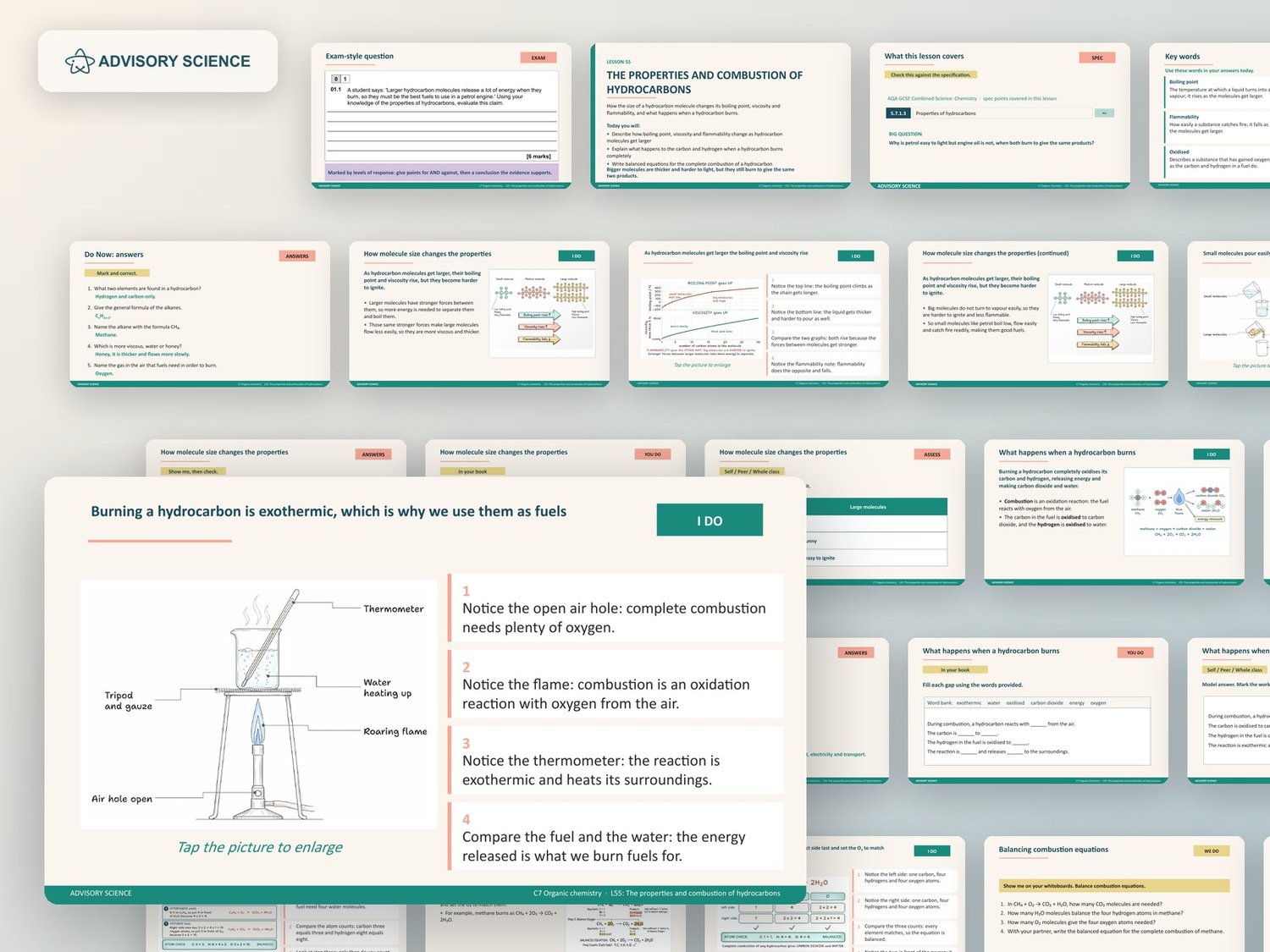1270x952 pixels.
Task: Select notice card 3 about the thermometer
Action: tap(616, 761)
